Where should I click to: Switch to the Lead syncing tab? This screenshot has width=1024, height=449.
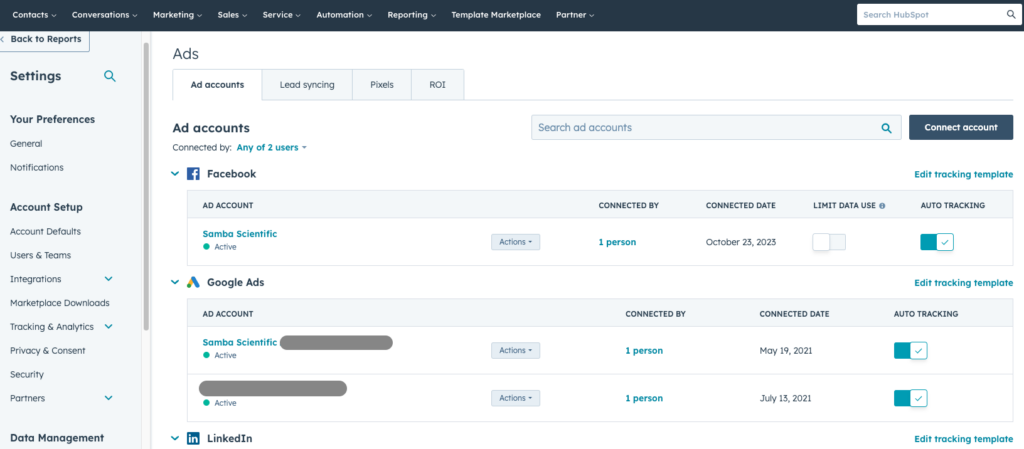coord(307,85)
